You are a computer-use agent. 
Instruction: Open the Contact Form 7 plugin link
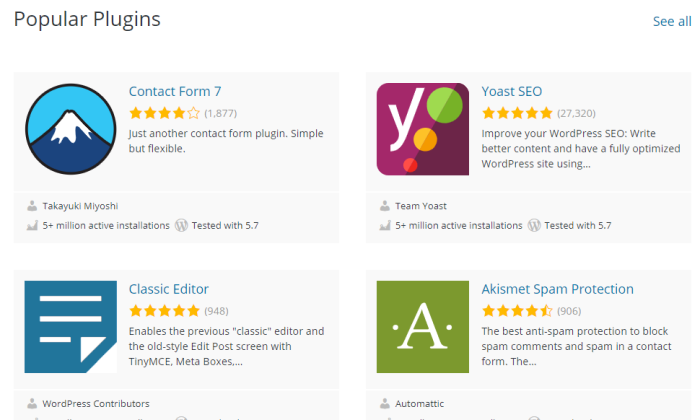point(175,91)
